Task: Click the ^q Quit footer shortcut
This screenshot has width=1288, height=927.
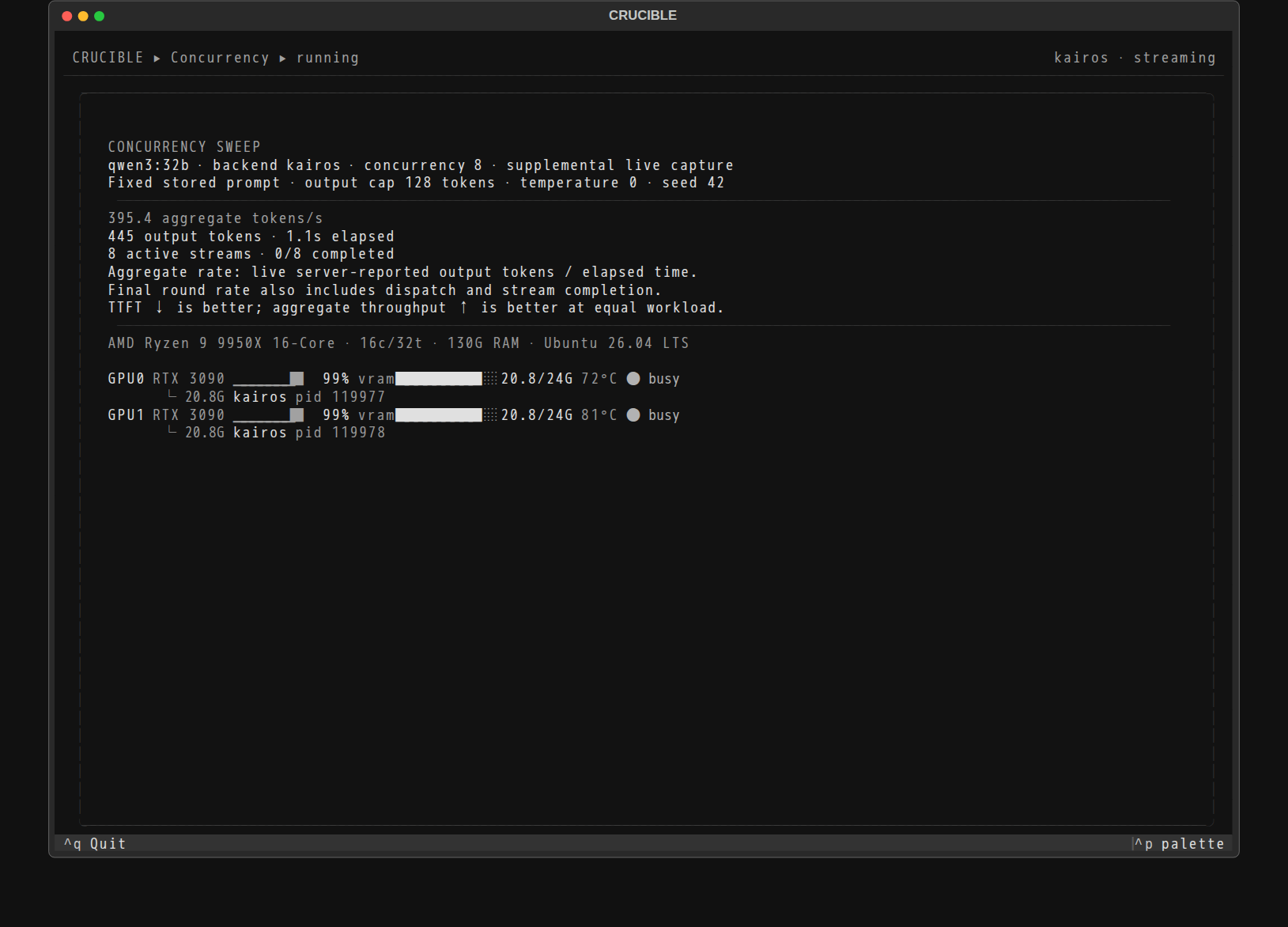Action: click(x=95, y=844)
